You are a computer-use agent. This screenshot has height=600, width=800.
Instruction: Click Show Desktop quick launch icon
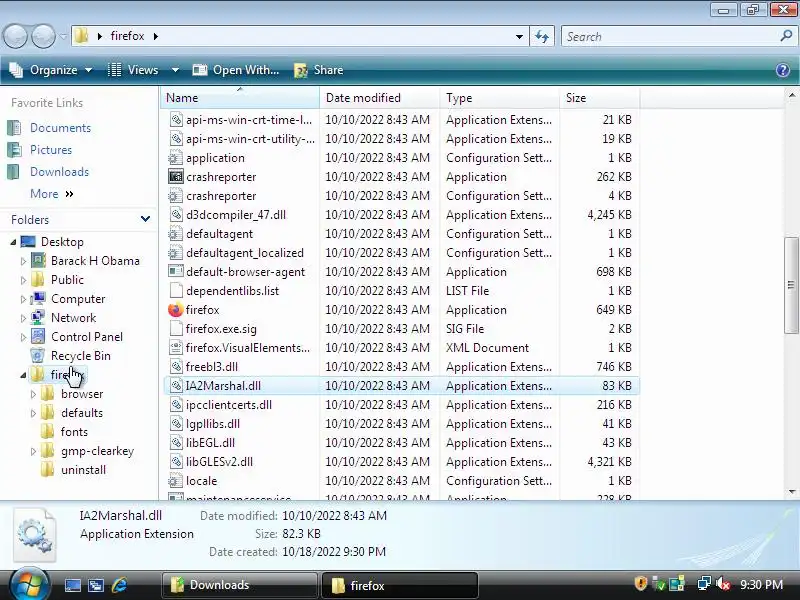[72, 585]
